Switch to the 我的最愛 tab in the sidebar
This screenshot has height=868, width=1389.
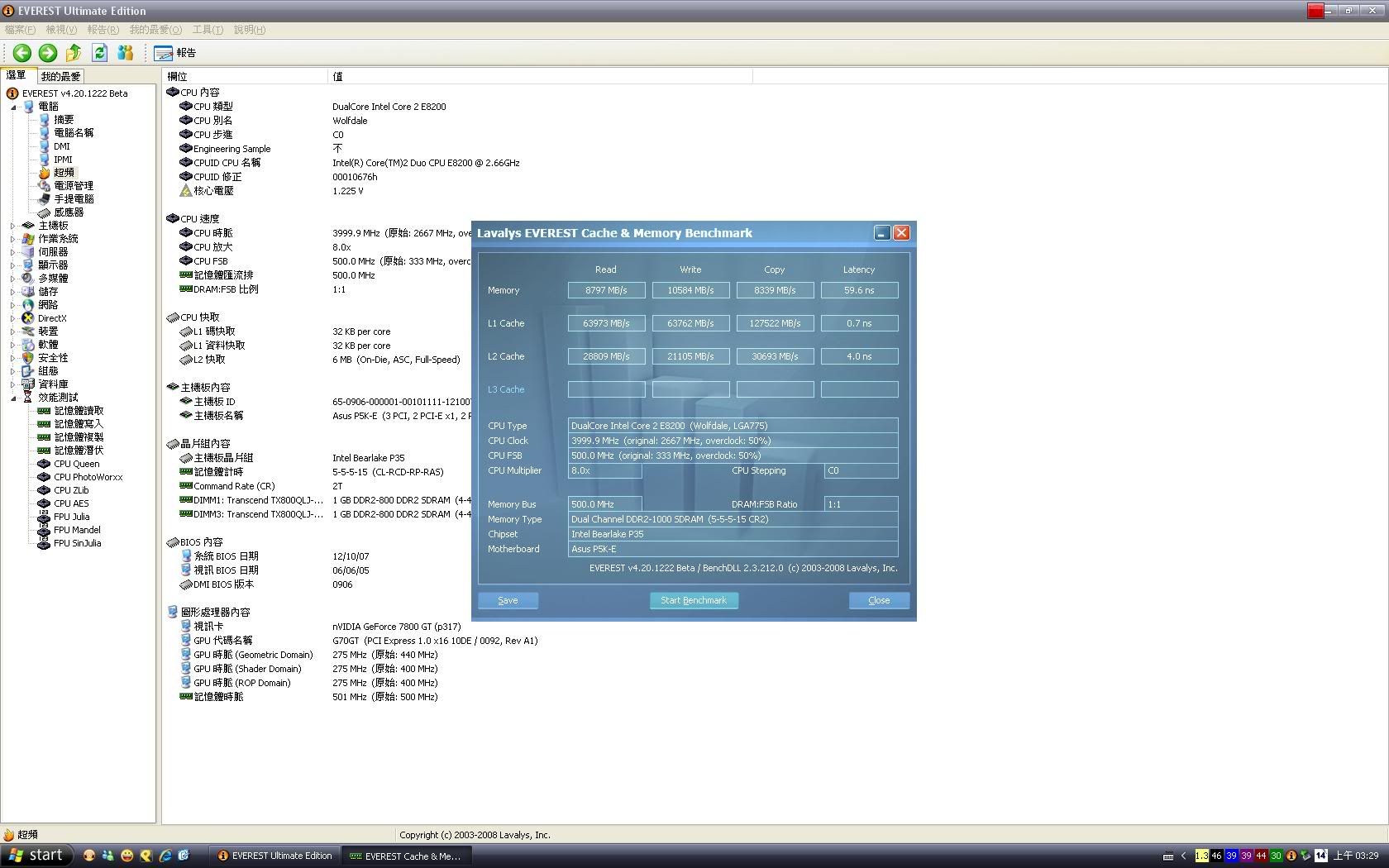pos(60,76)
